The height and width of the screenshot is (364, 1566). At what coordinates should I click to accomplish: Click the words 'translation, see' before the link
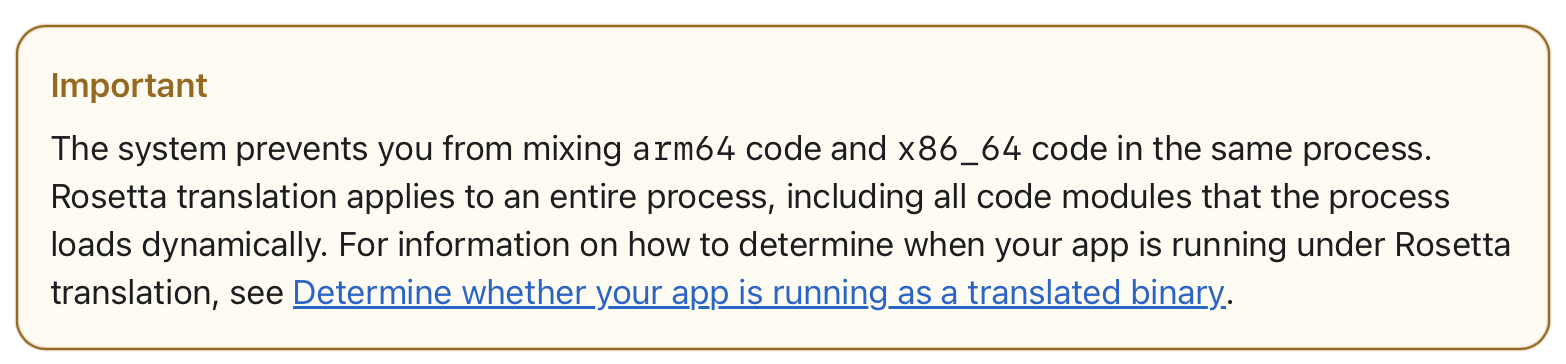click(166, 293)
